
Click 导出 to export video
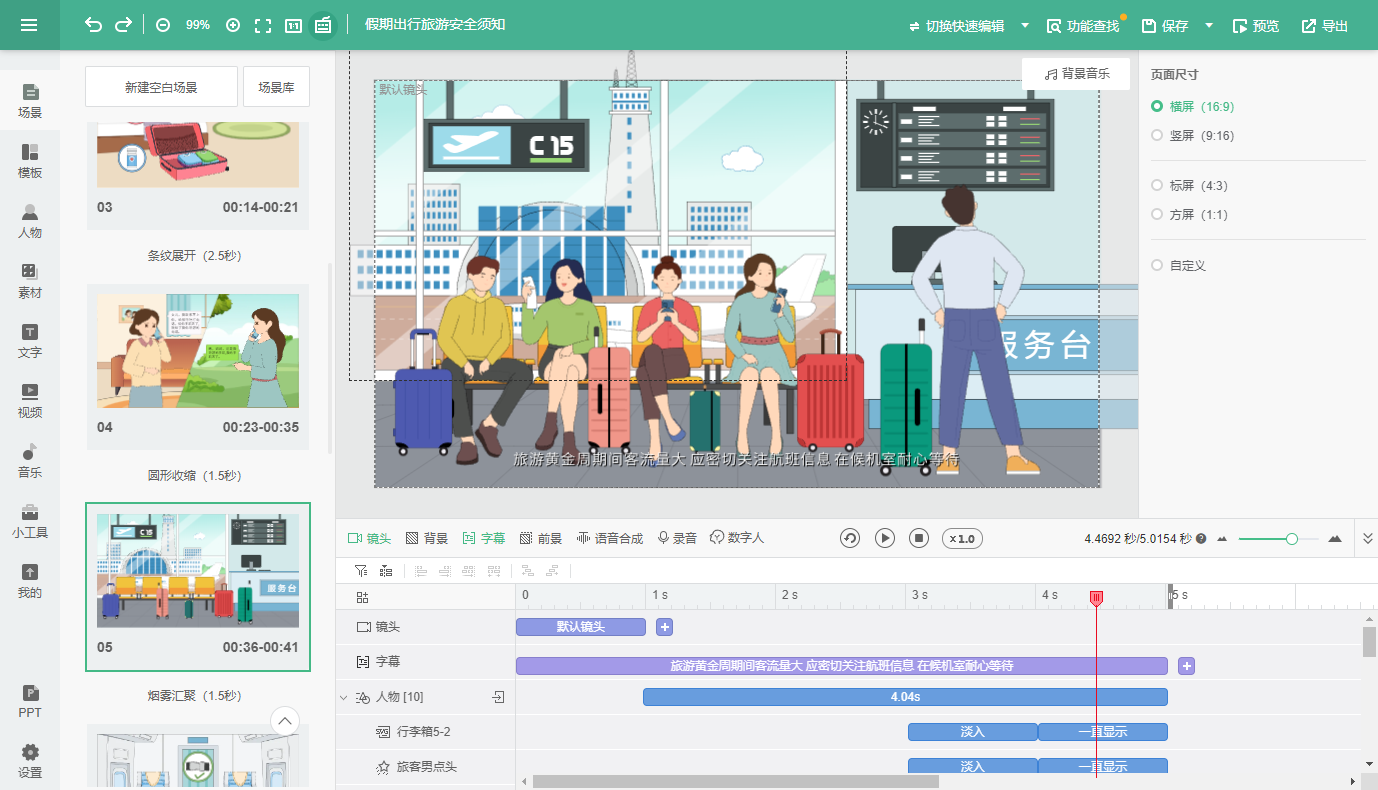tap(1325, 26)
